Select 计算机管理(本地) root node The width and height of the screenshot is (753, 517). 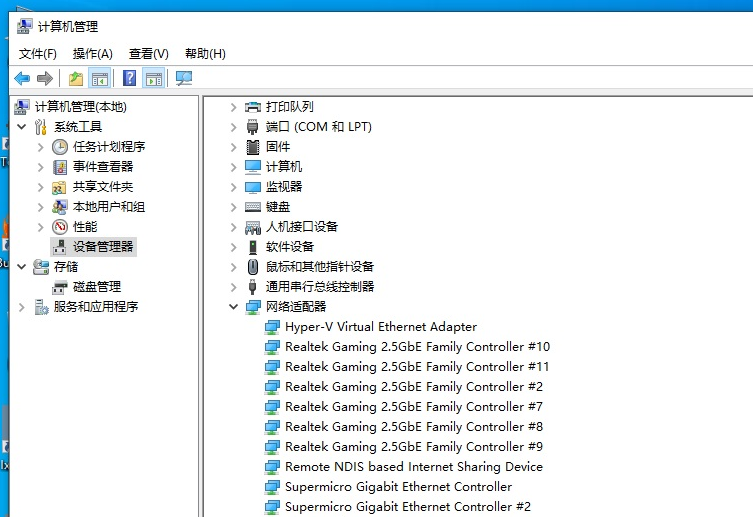[x=80, y=107]
